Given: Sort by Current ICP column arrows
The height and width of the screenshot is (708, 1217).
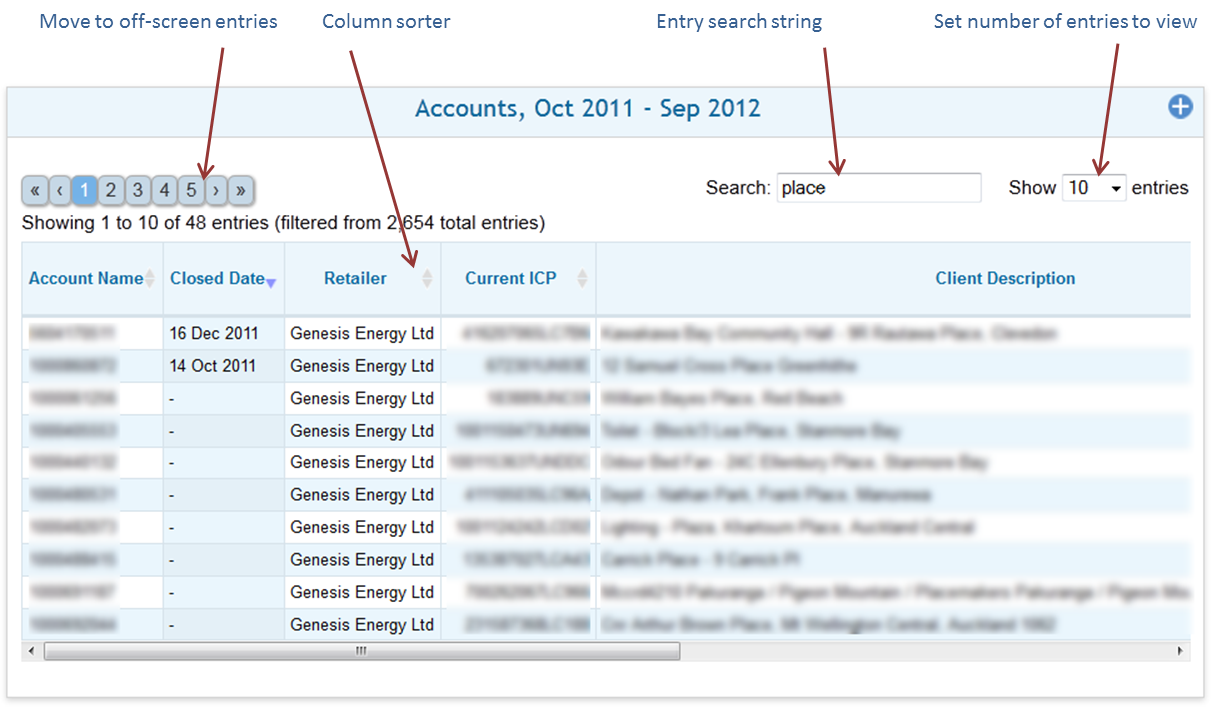Looking at the screenshot, I should tap(582, 279).
